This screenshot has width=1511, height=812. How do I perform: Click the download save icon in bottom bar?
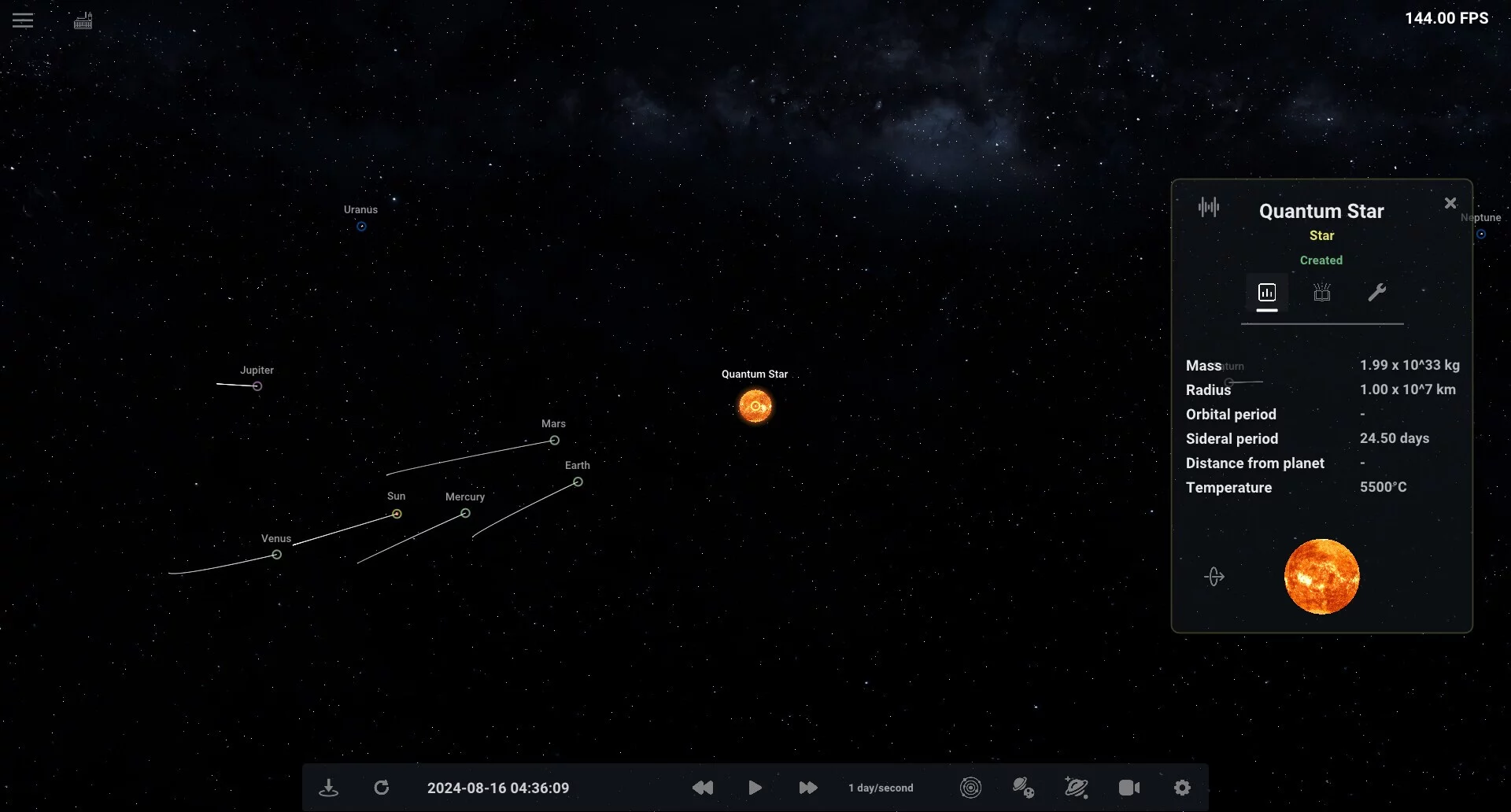[329, 788]
